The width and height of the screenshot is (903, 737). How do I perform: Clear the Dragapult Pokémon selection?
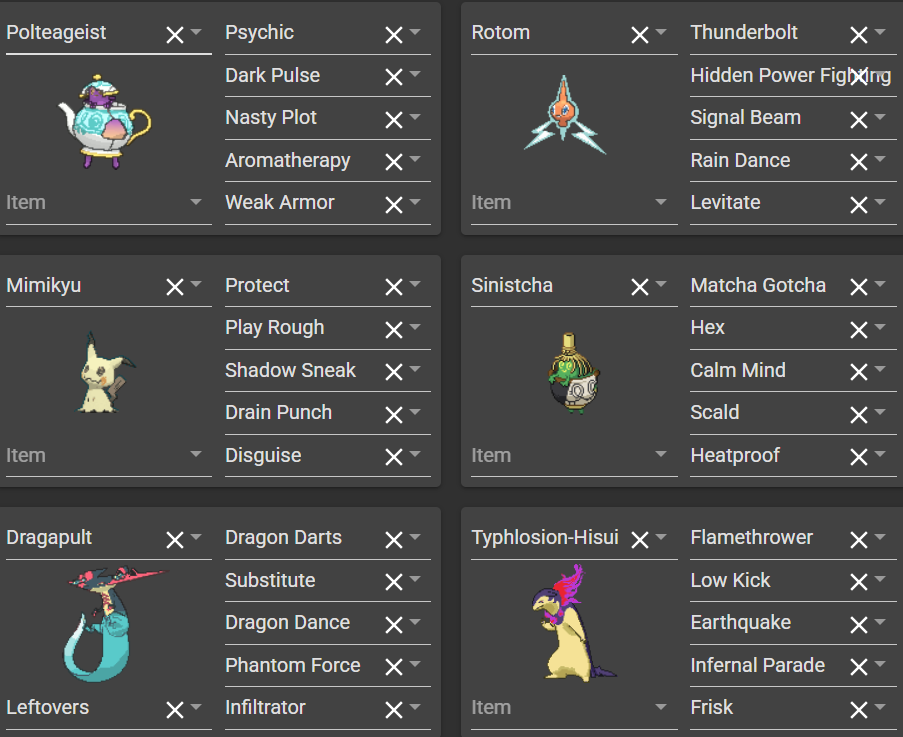click(x=175, y=540)
